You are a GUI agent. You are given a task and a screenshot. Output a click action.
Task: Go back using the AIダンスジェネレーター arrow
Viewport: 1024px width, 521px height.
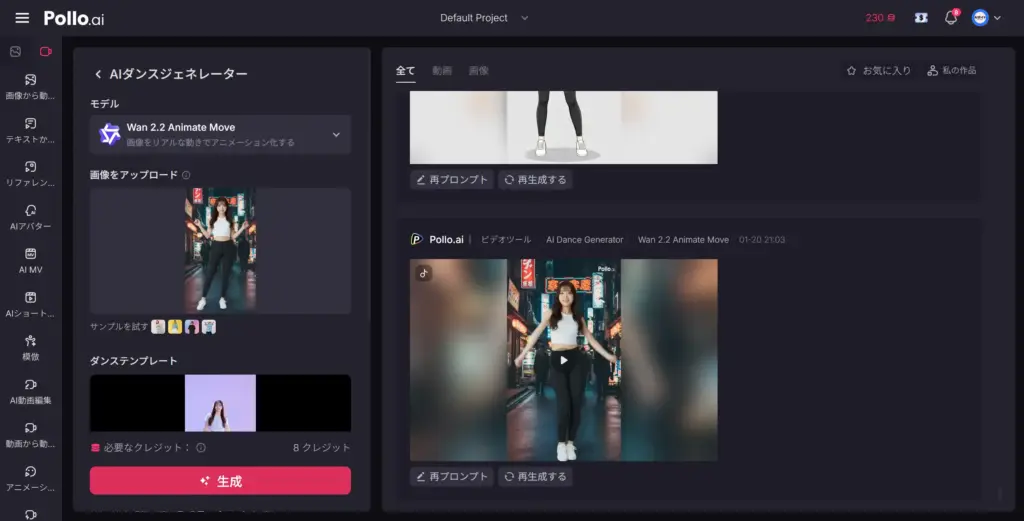[98, 74]
